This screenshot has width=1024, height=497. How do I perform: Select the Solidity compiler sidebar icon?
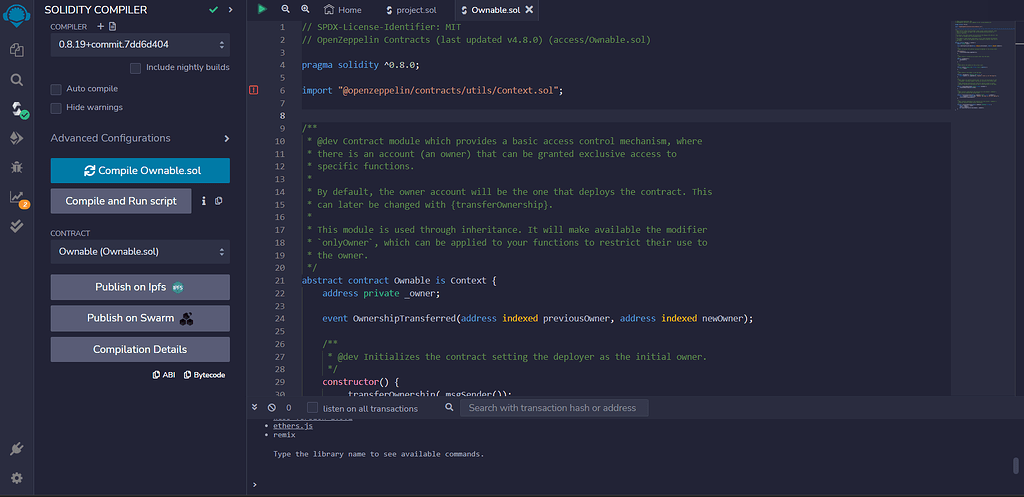tap(18, 109)
